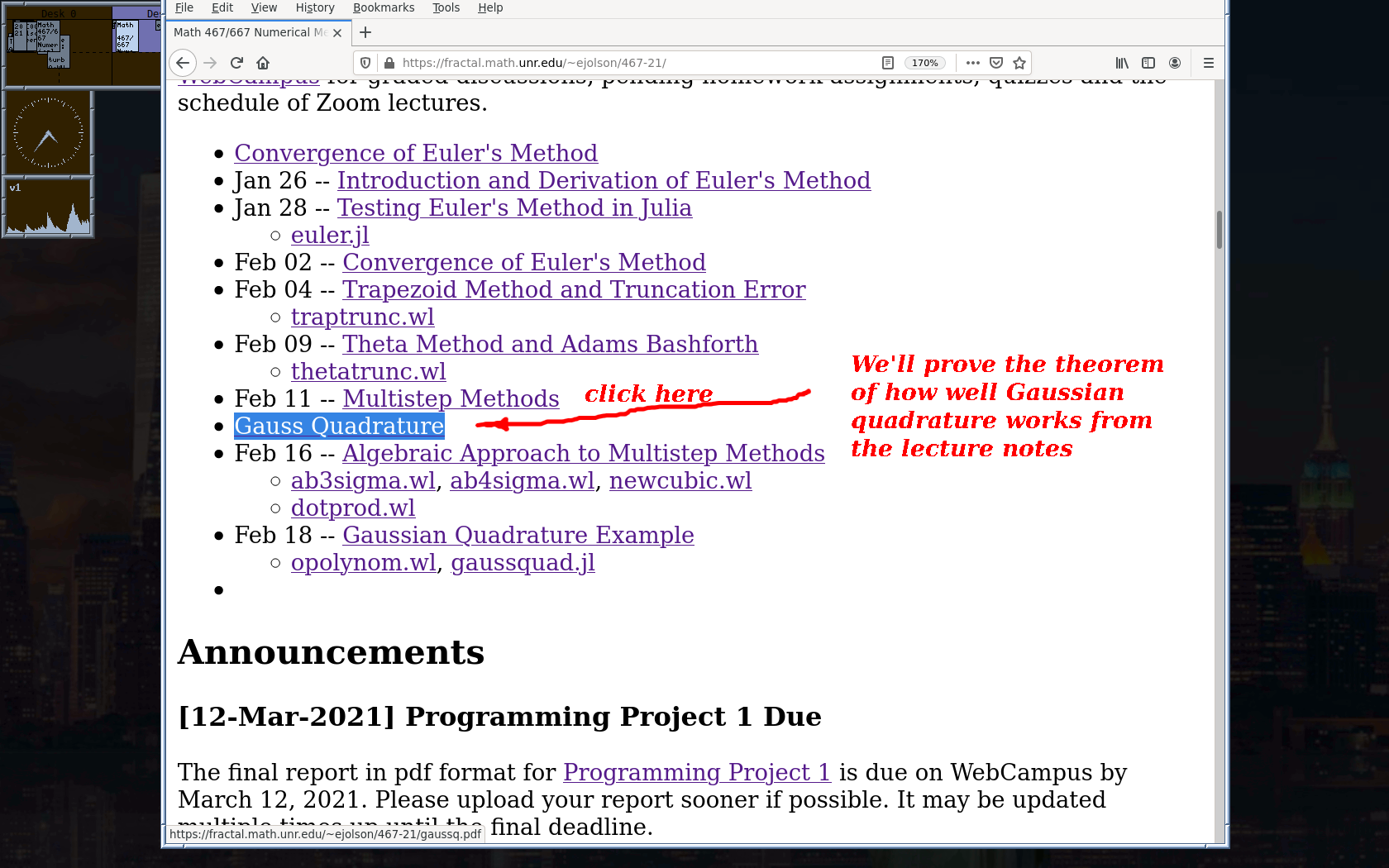This screenshot has height=868, width=1389.
Task: Reload the current page
Action: click(x=236, y=63)
